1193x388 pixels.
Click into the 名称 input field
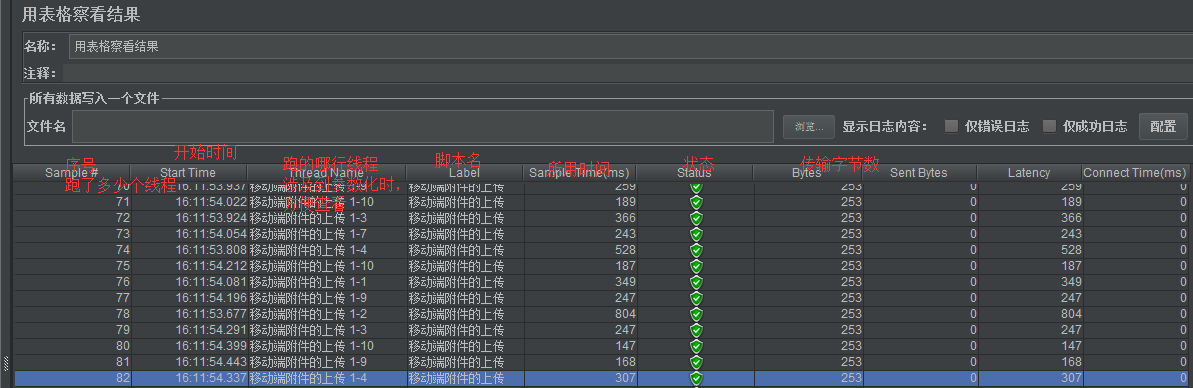point(631,46)
